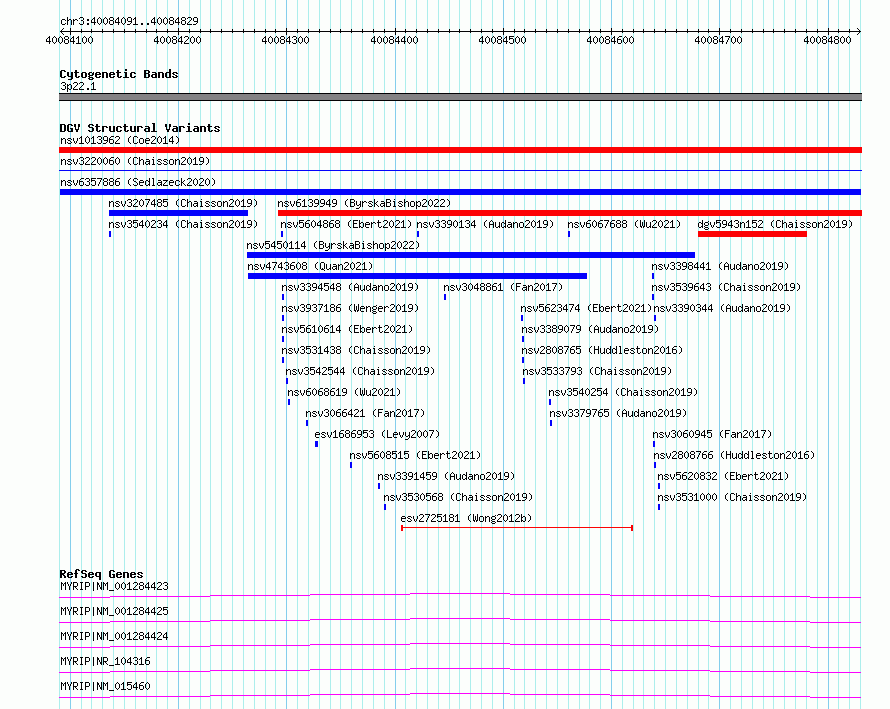Click the 40084700 ruler position label
Screen dimensions: 890x709
point(719,40)
